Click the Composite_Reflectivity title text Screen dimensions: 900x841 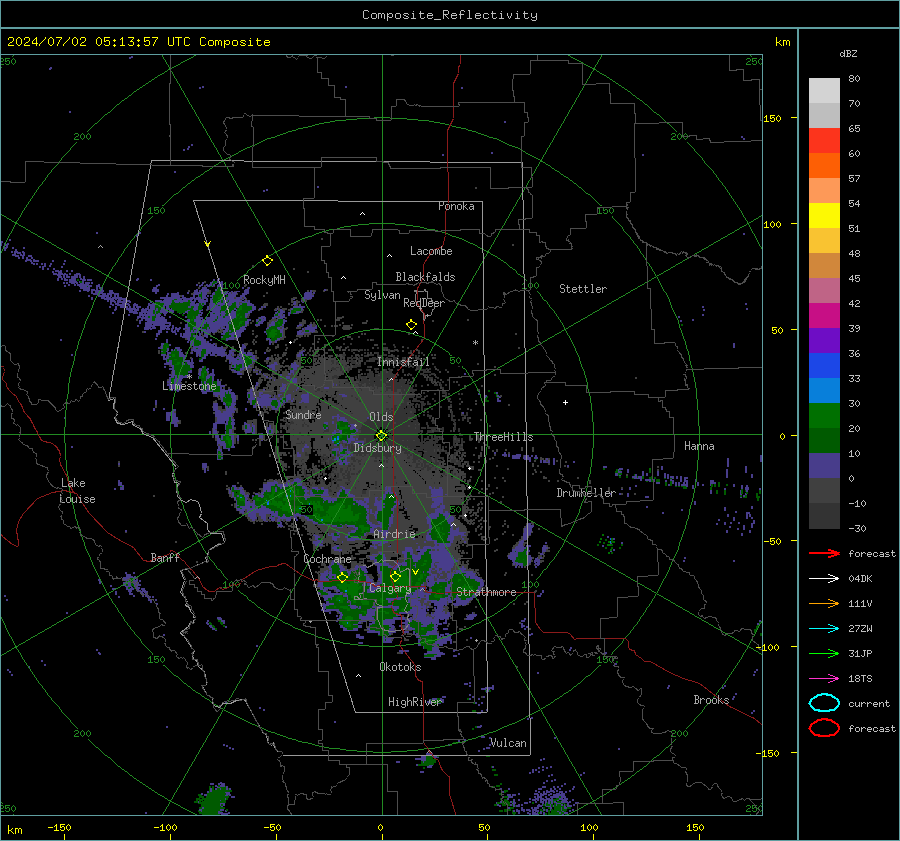(450, 15)
